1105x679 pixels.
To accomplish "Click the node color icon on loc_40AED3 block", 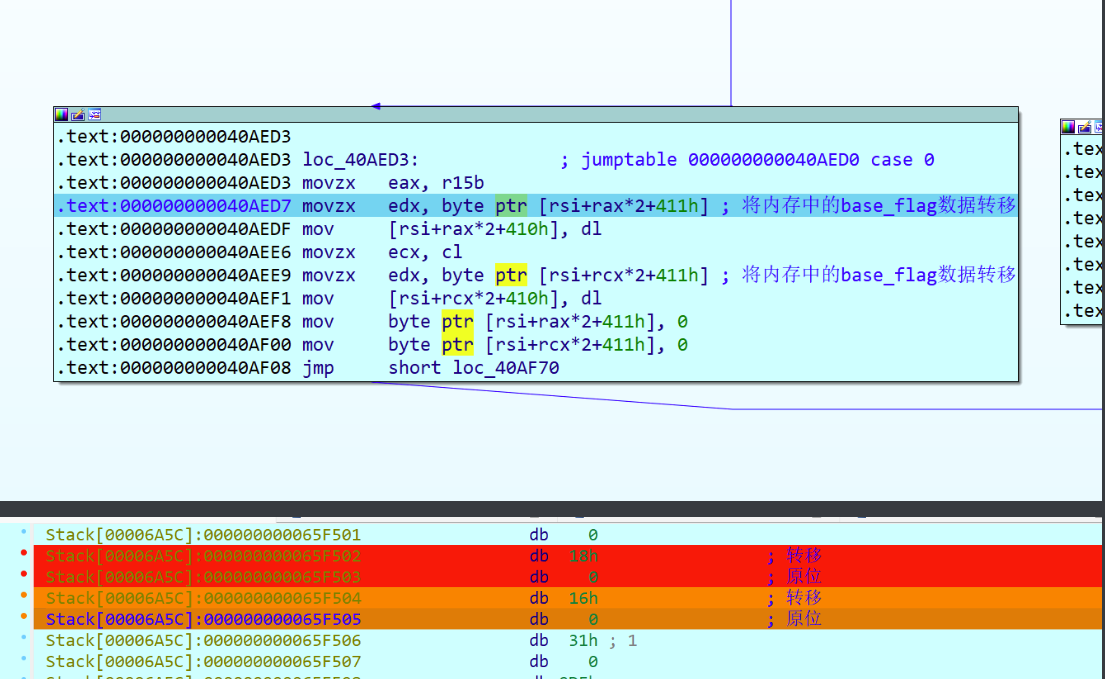I will pos(62,115).
